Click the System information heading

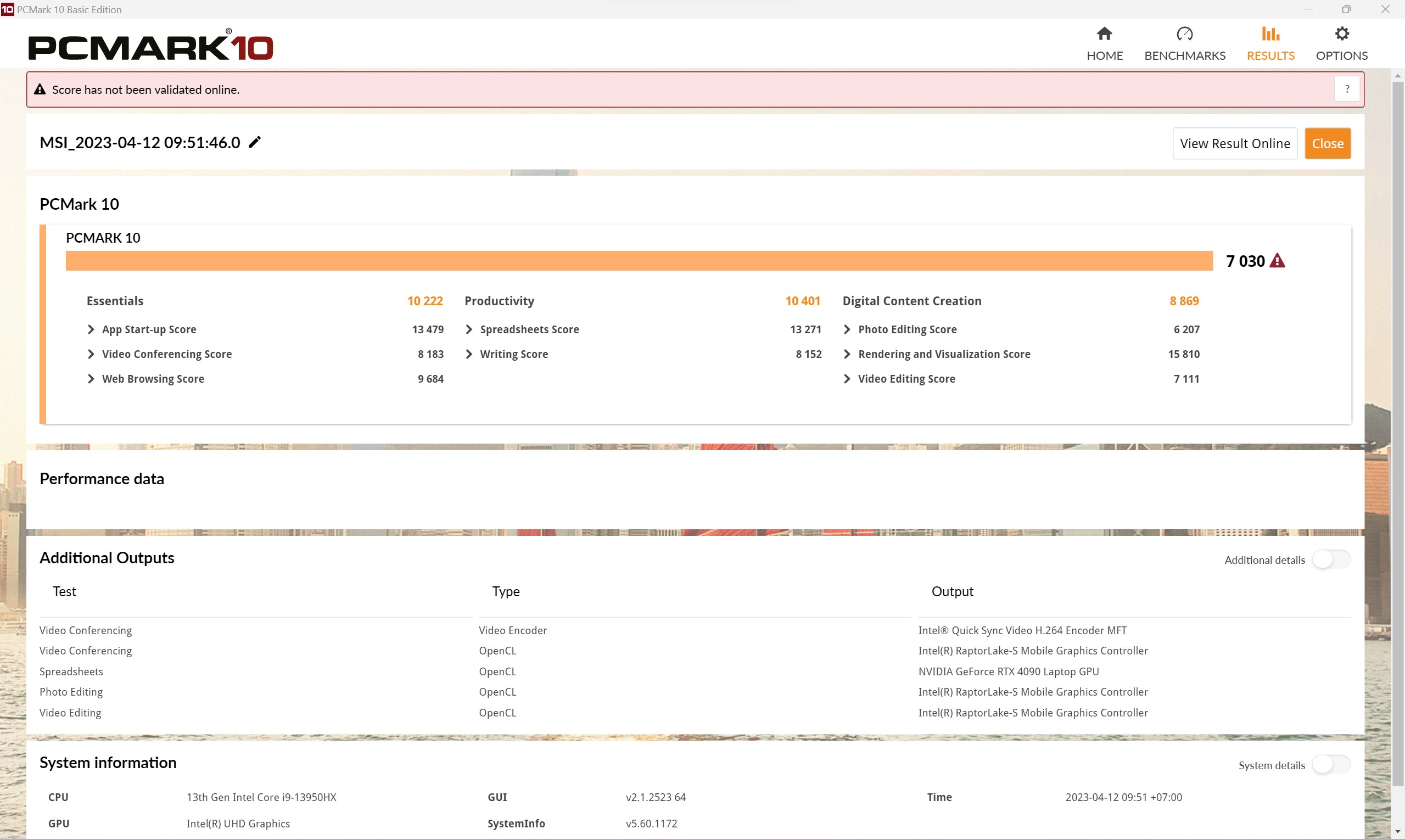[108, 763]
